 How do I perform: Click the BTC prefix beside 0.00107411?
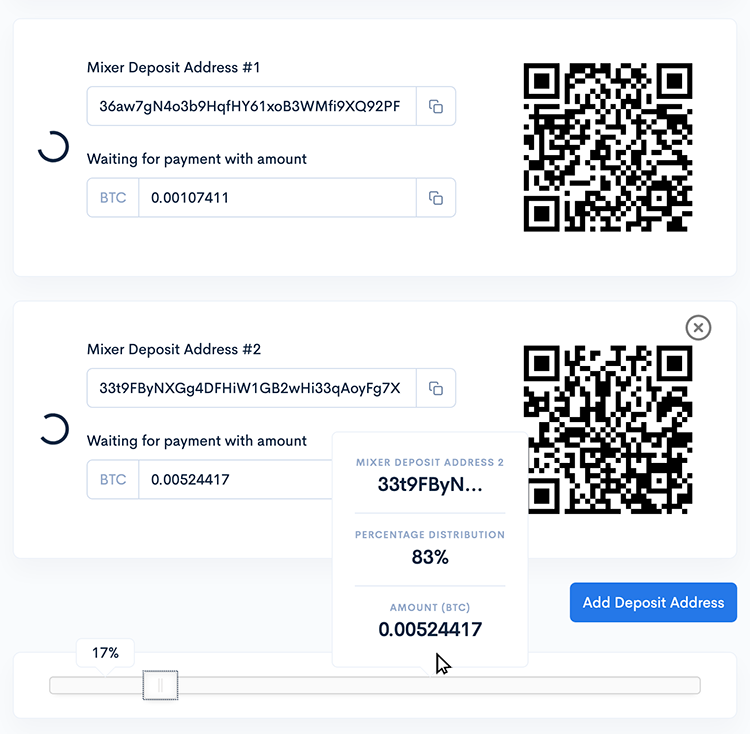113,198
